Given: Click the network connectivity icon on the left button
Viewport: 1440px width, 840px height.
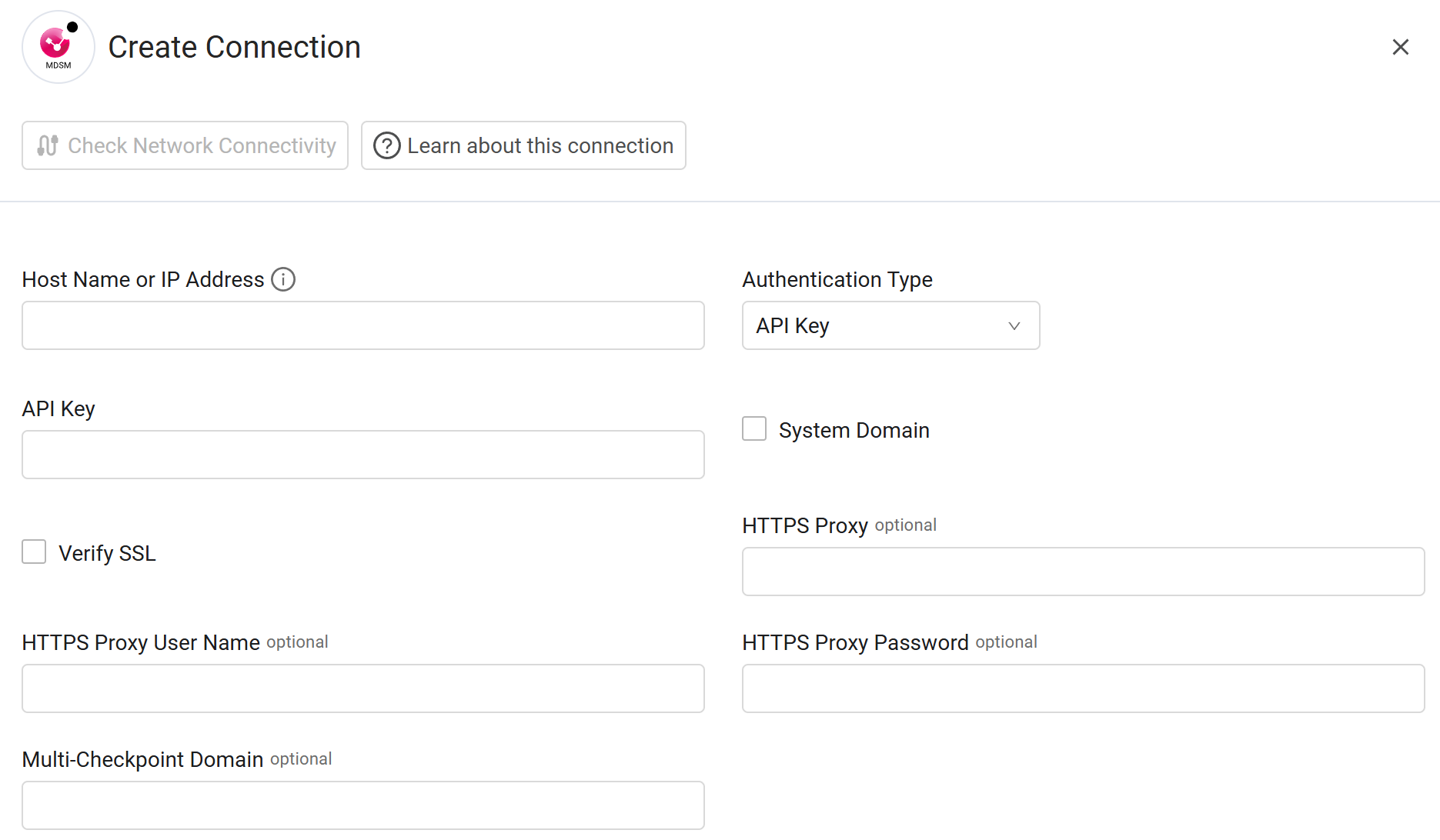Looking at the screenshot, I should pos(47,145).
